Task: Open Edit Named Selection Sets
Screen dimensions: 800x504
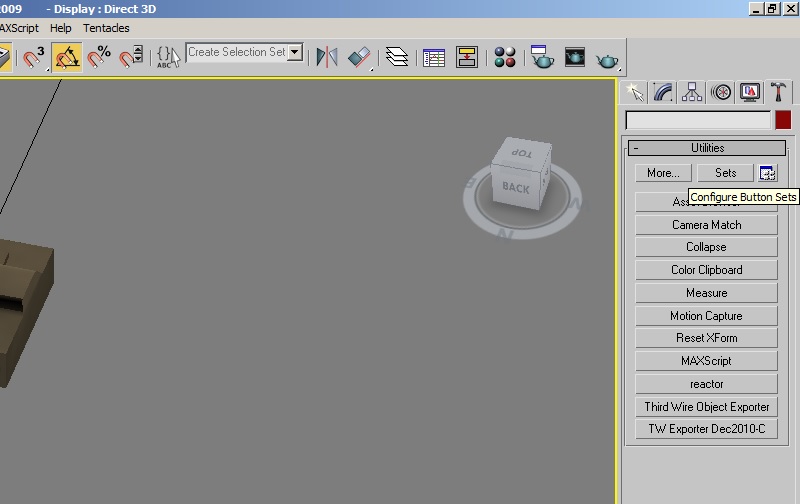Action: (168, 57)
